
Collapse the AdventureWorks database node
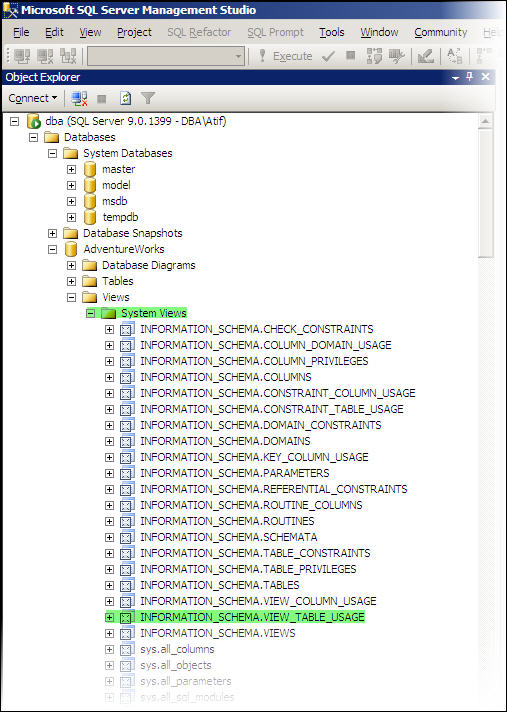[53, 249]
